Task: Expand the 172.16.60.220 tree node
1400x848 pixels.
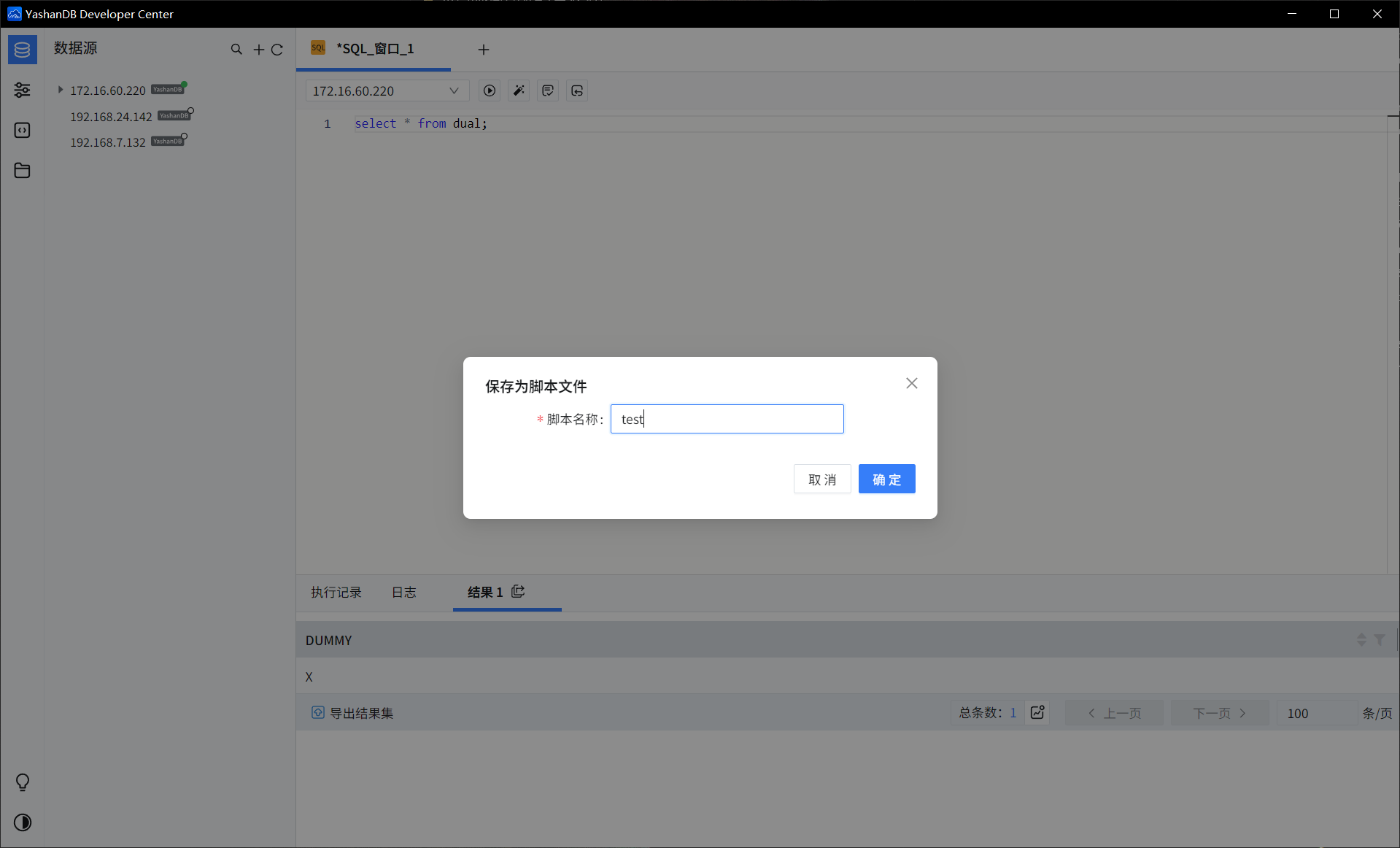Action: coord(61,90)
